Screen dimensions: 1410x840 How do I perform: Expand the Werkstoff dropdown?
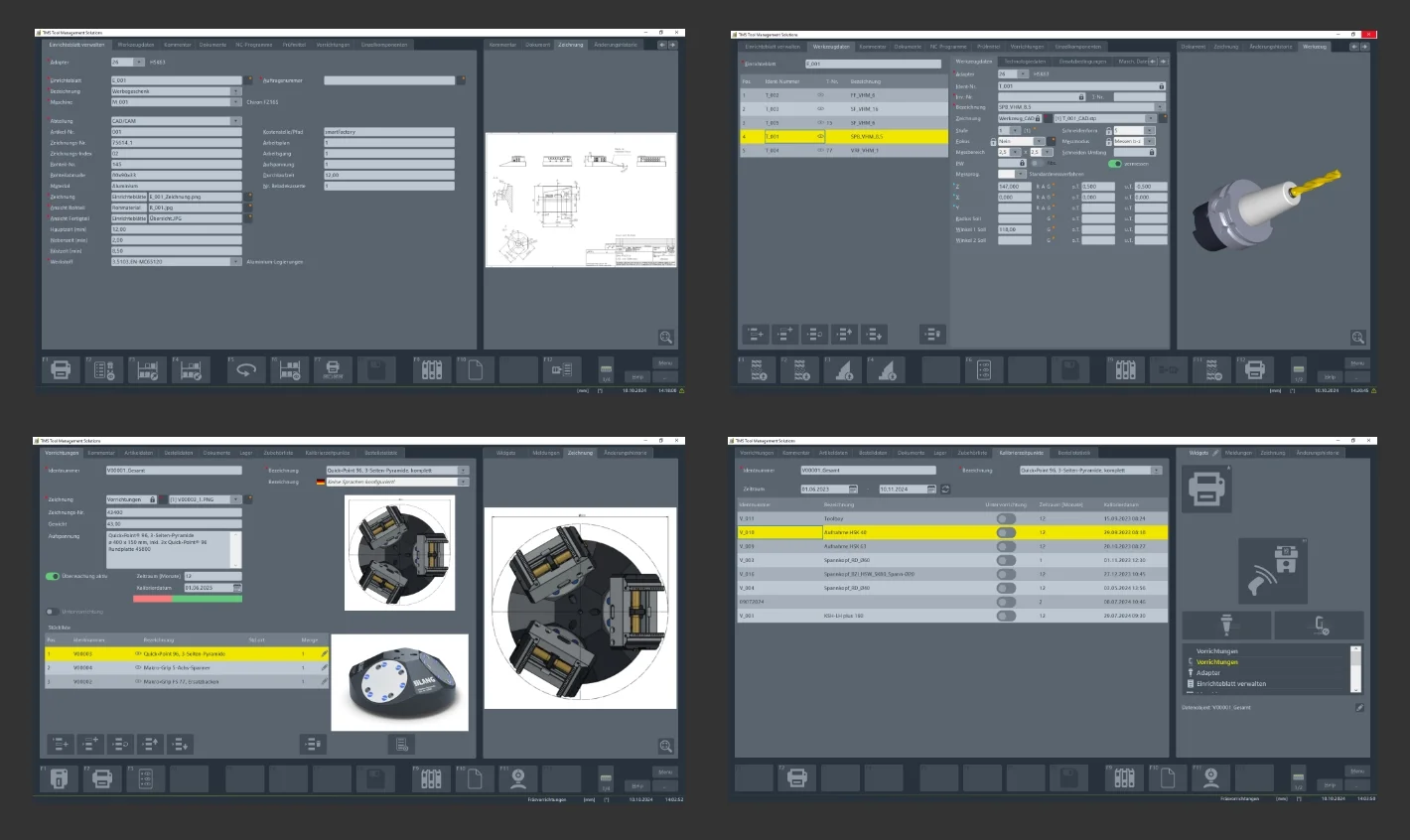point(235,262)
